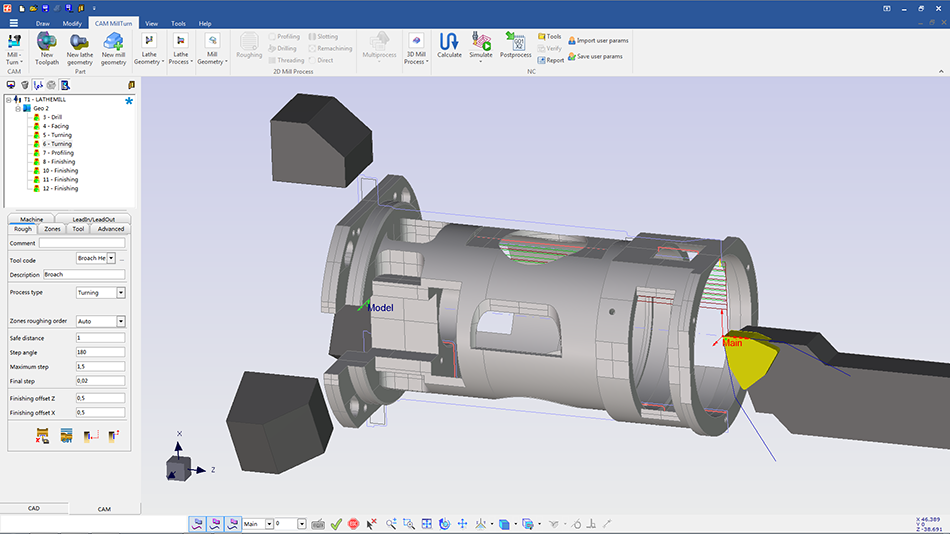Click Save user params

tap(599, 56)
